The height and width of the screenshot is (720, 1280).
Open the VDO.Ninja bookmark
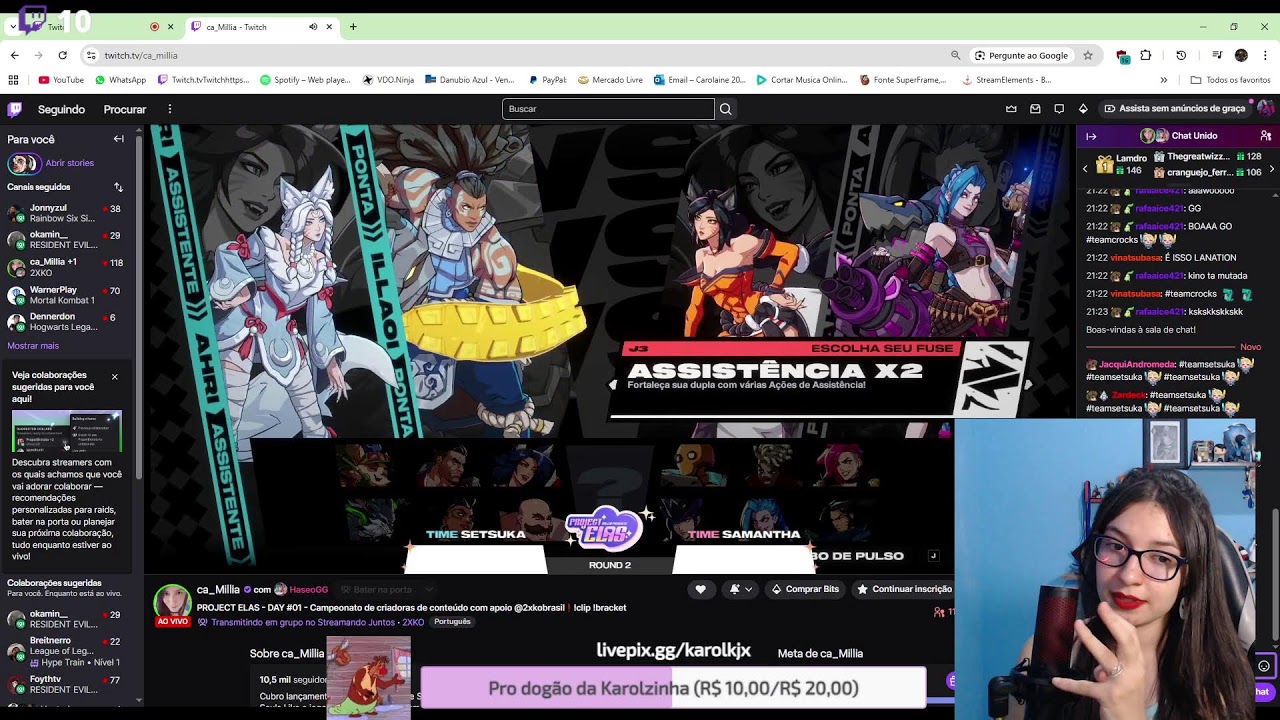(388, 80)
